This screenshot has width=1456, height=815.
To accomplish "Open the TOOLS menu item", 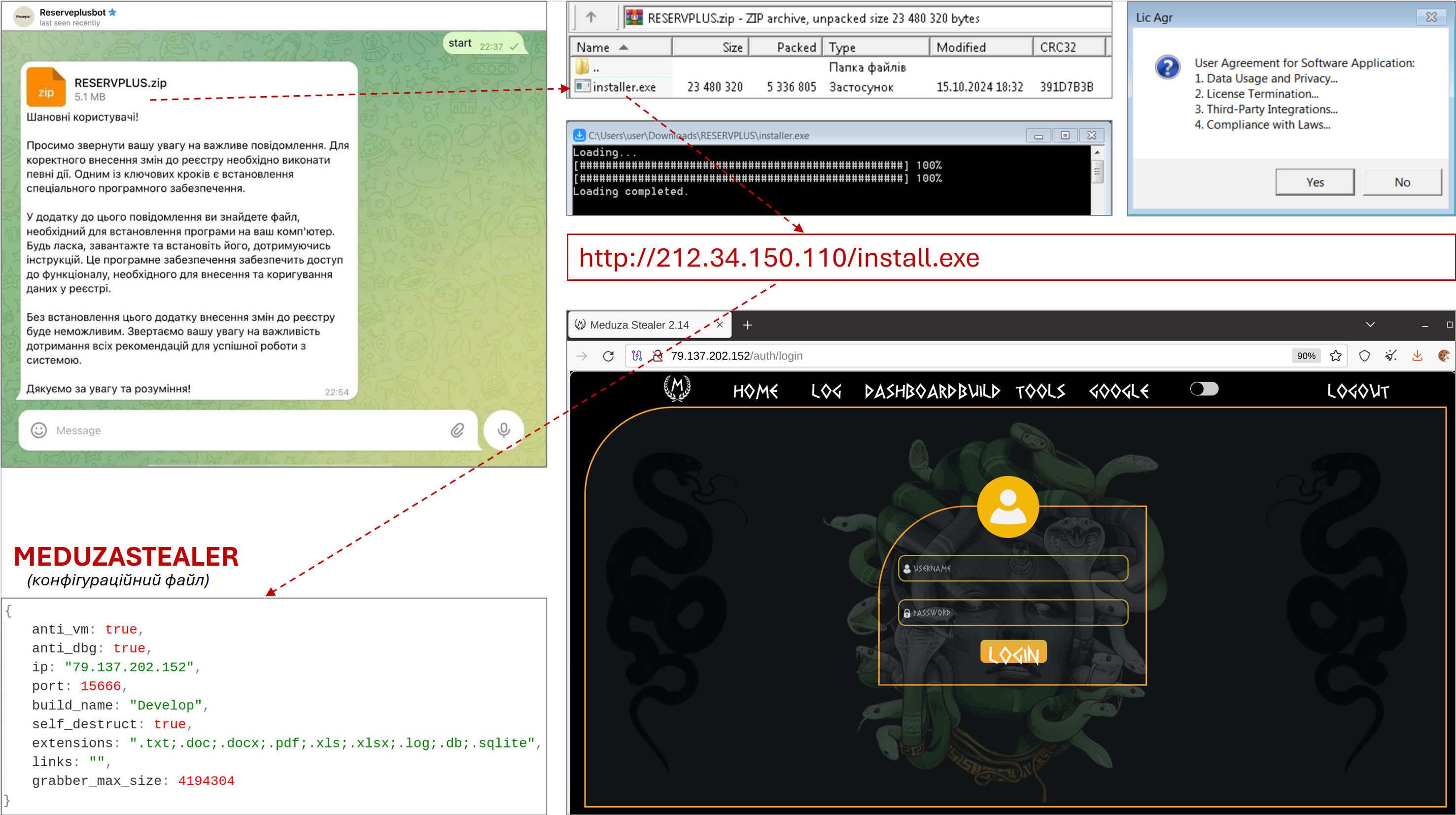I will (1040, 391).
